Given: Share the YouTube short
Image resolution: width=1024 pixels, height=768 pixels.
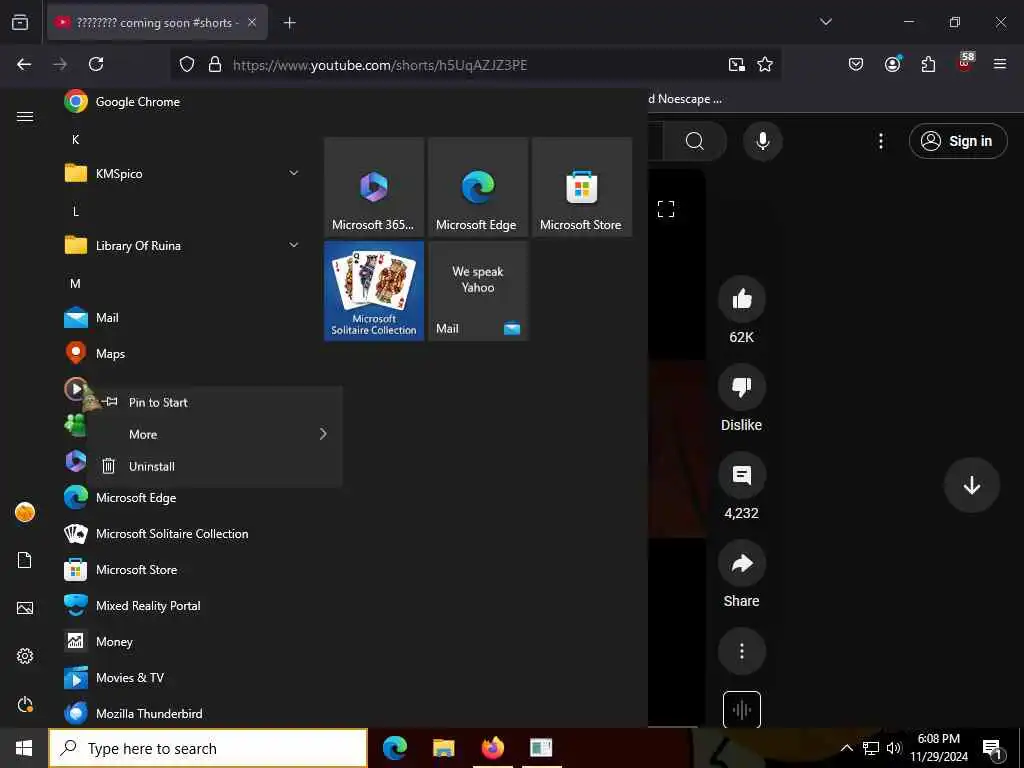Looking at the screenshot, I should pyautogui.click(x=742, y=563).
